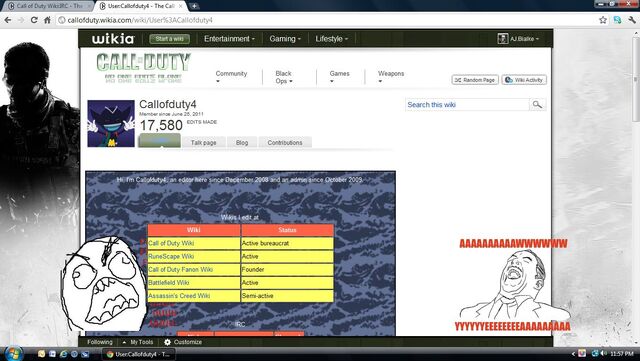Image resolution: width=640 pixels, height=361 pixels.
Task: Click the browser back arrow
Action: [x=8, y=20]
